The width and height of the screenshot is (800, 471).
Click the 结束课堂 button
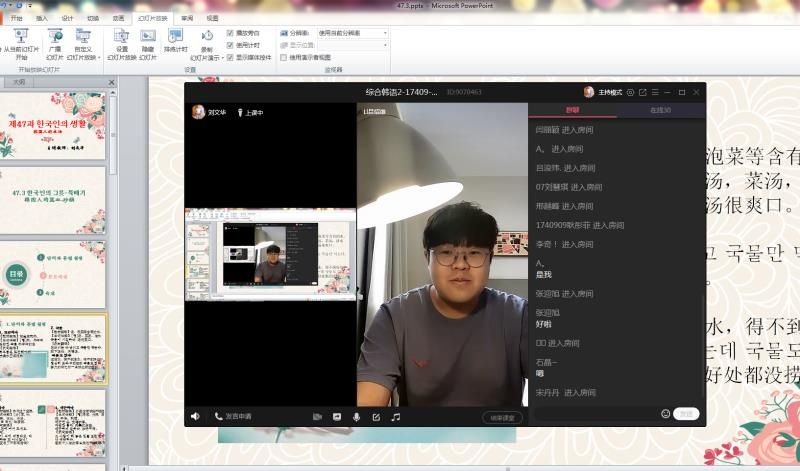tap(501, 417)
